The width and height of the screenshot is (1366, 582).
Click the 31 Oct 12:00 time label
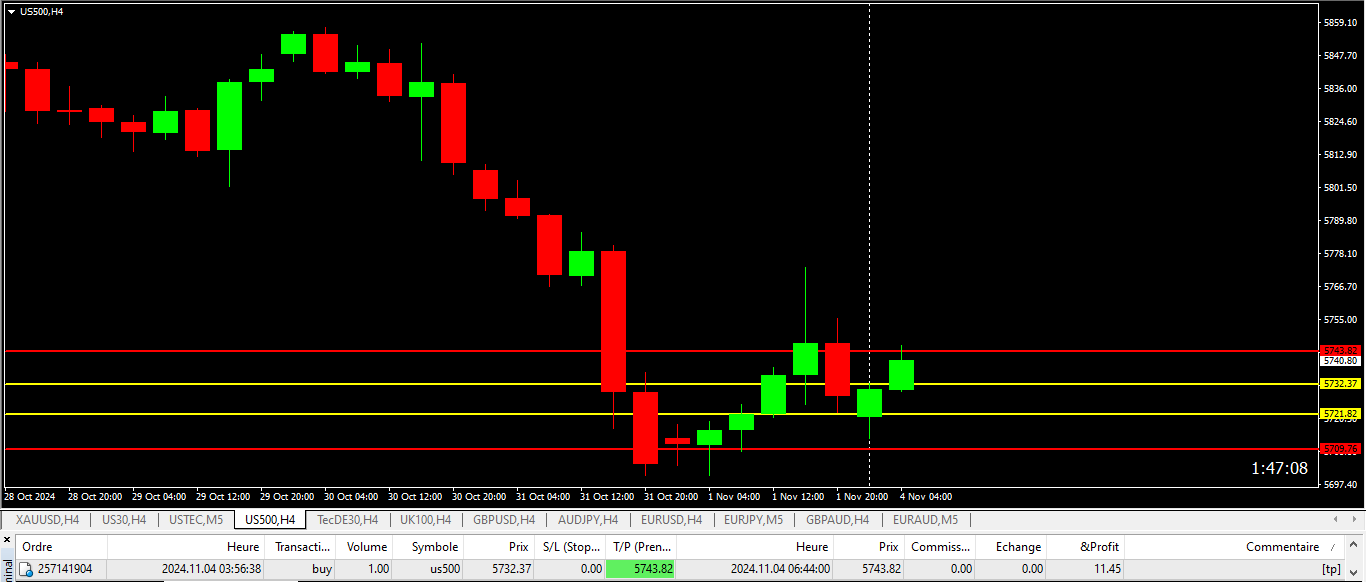click(x=609, y=497)
